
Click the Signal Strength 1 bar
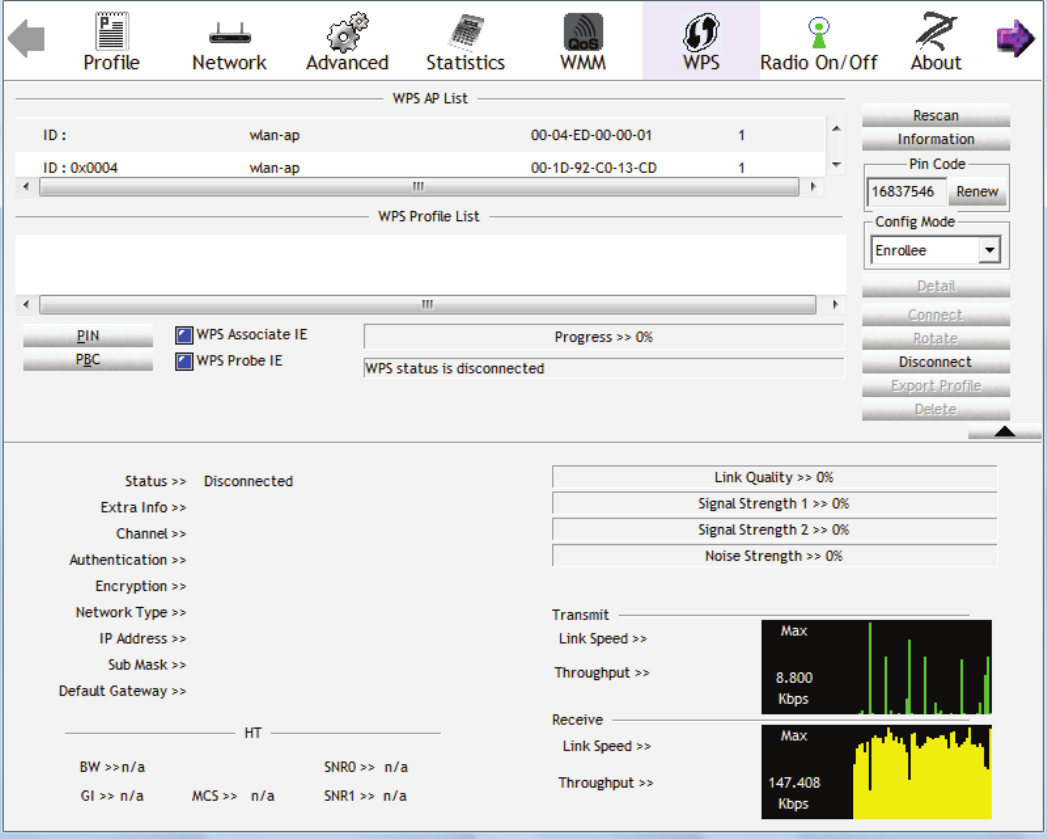coord(775,504)
